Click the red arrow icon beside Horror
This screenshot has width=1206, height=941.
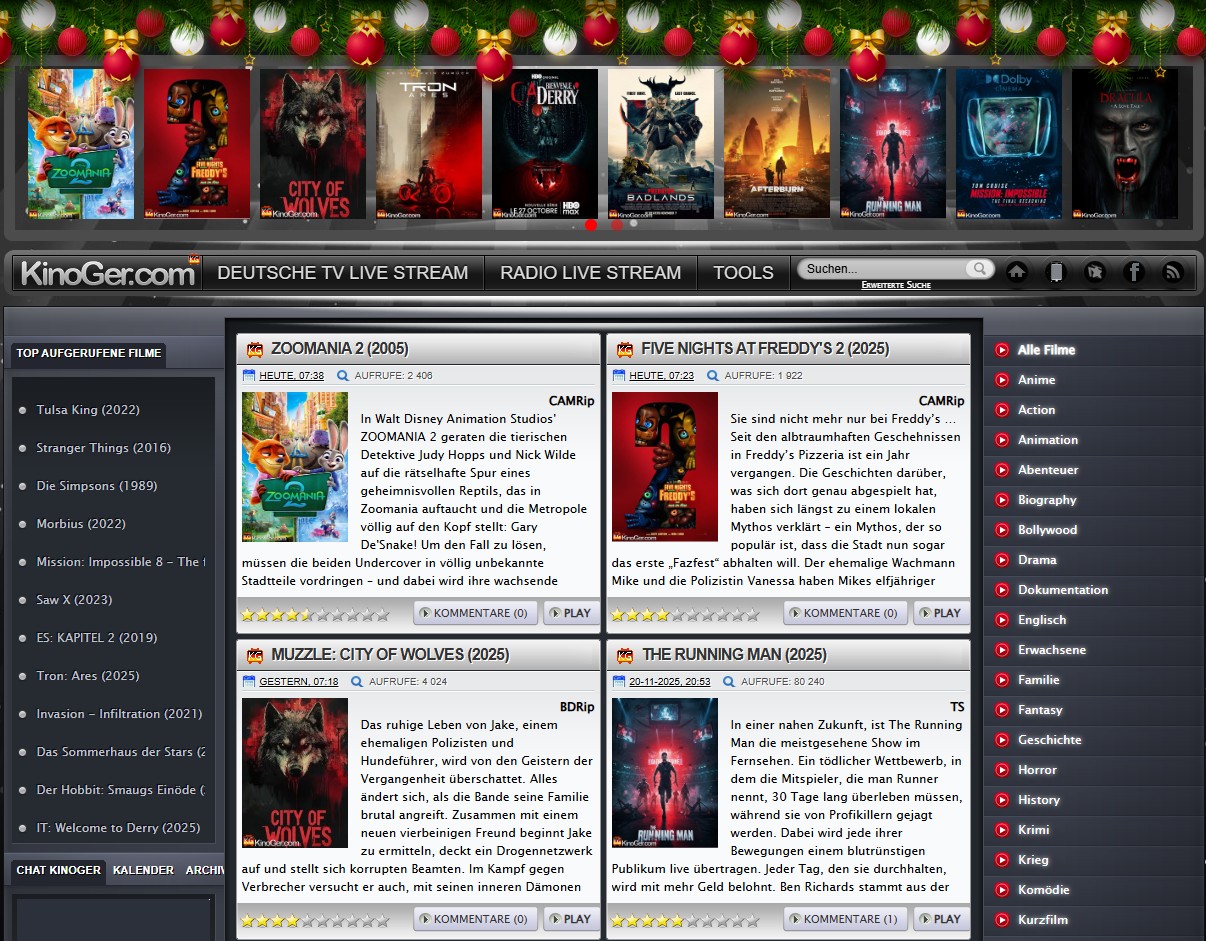(1001, 770)
